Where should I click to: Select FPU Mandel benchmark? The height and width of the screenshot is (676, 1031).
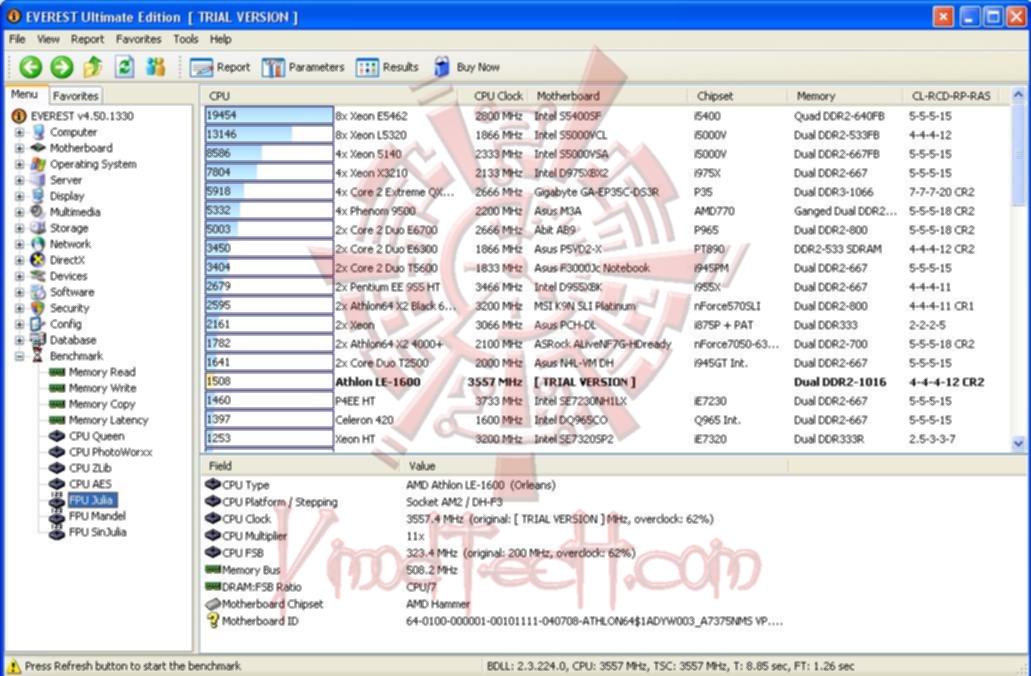tap(97, 516)
